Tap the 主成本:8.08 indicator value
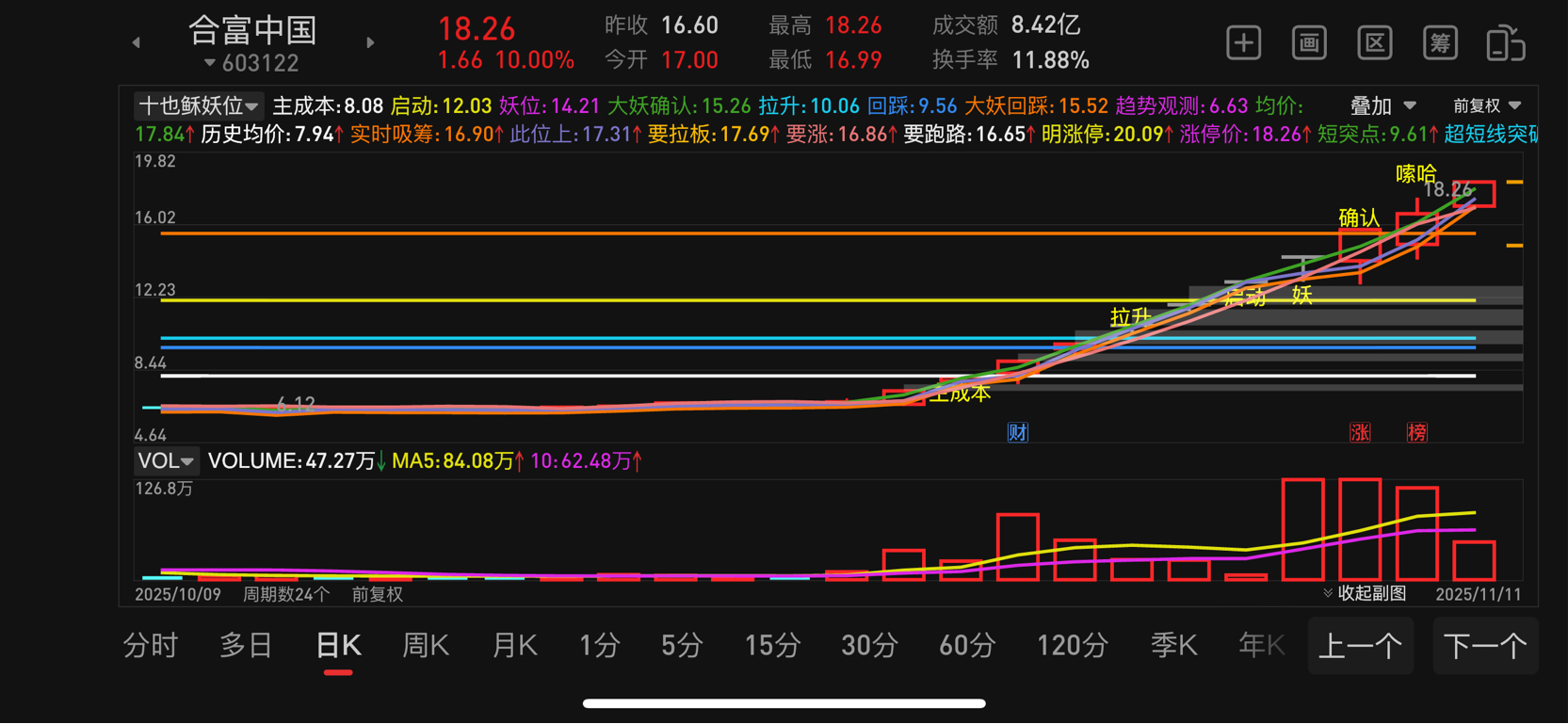1568x724 pixels. [x=327, y=106]
